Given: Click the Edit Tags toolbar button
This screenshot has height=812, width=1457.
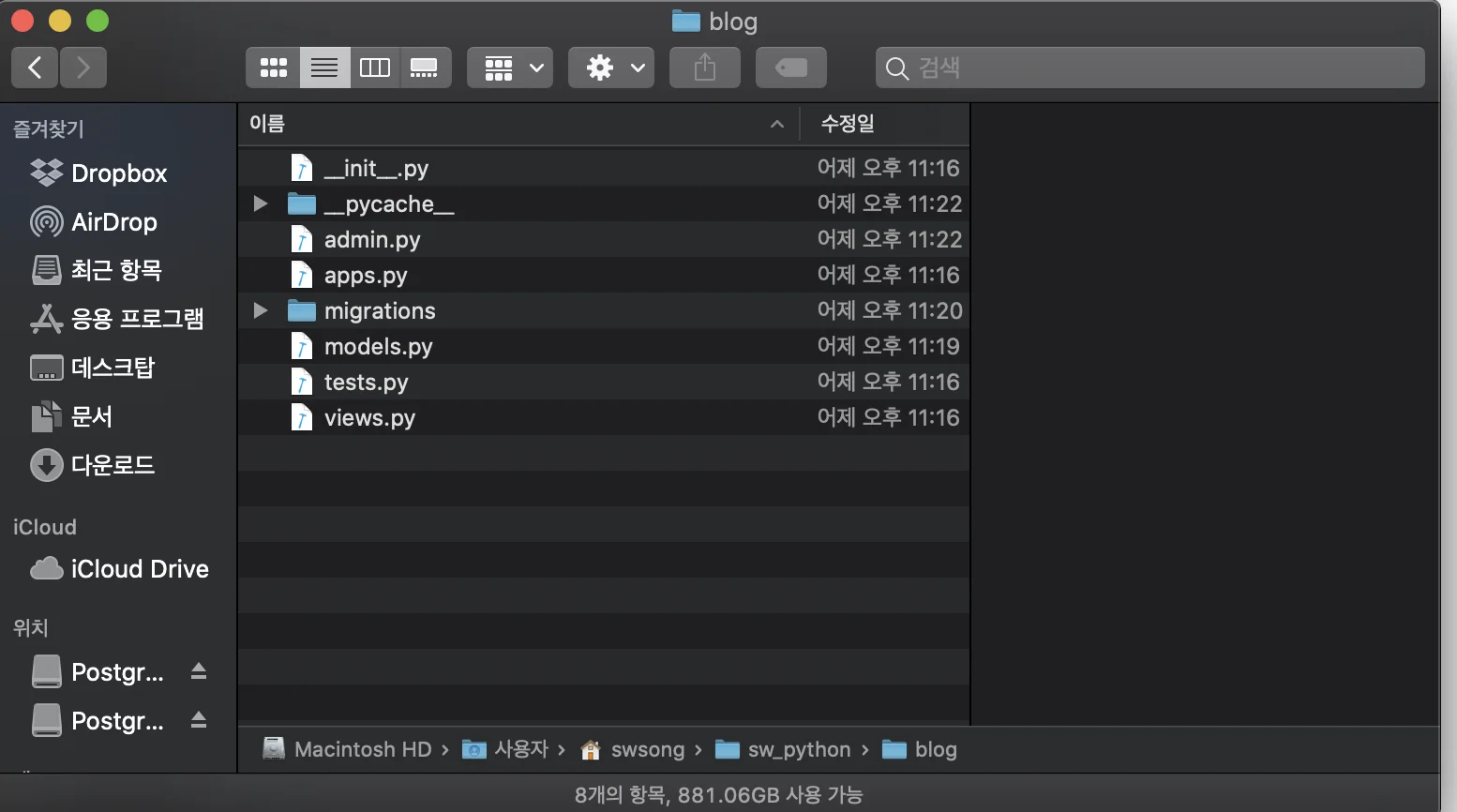Looking at the screenshot, I should pyautogui.click(x=791, y=68).
